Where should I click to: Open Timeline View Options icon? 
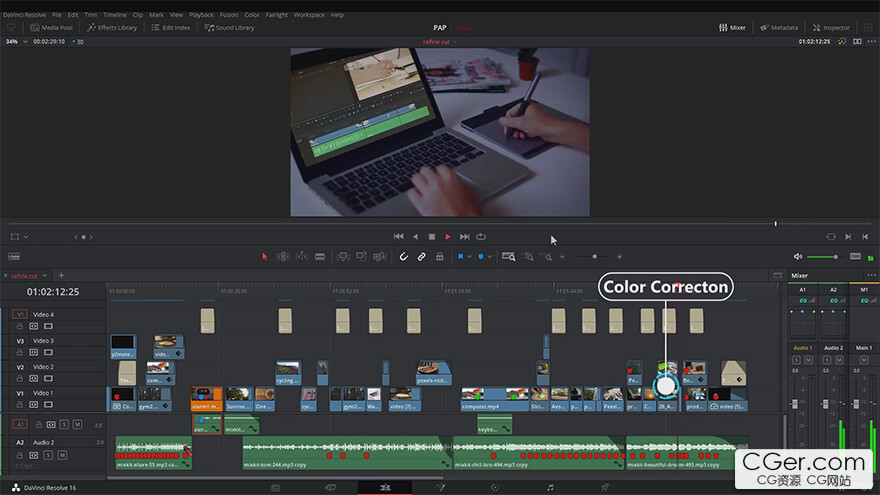pos(14,256)
